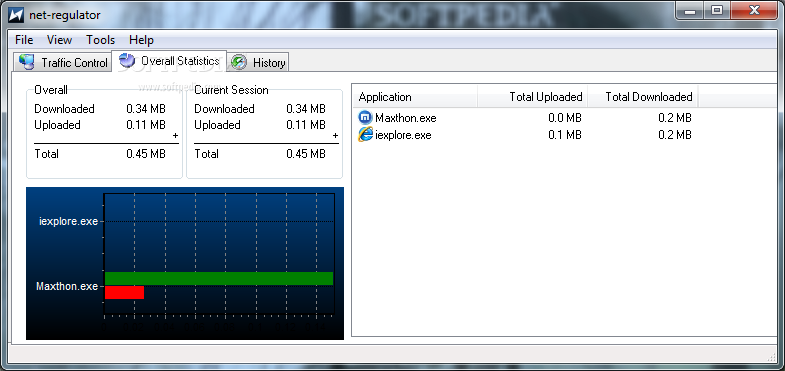Click the red Maxthon.exe upload bar

(124, 292)
